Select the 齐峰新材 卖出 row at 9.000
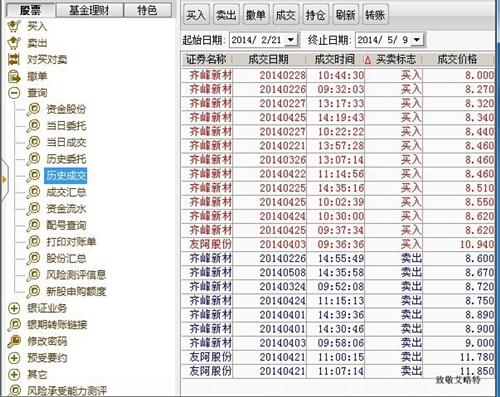 point(338,343)
